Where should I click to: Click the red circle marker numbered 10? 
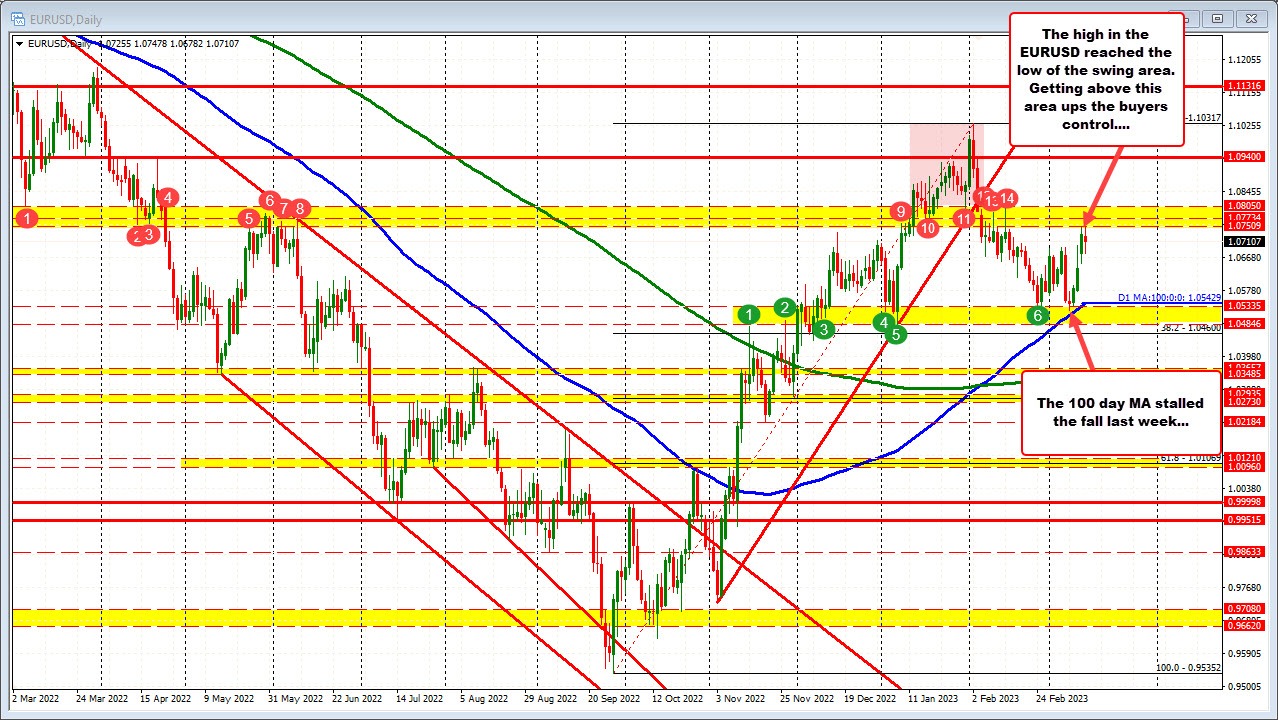(x=927, y=227)
